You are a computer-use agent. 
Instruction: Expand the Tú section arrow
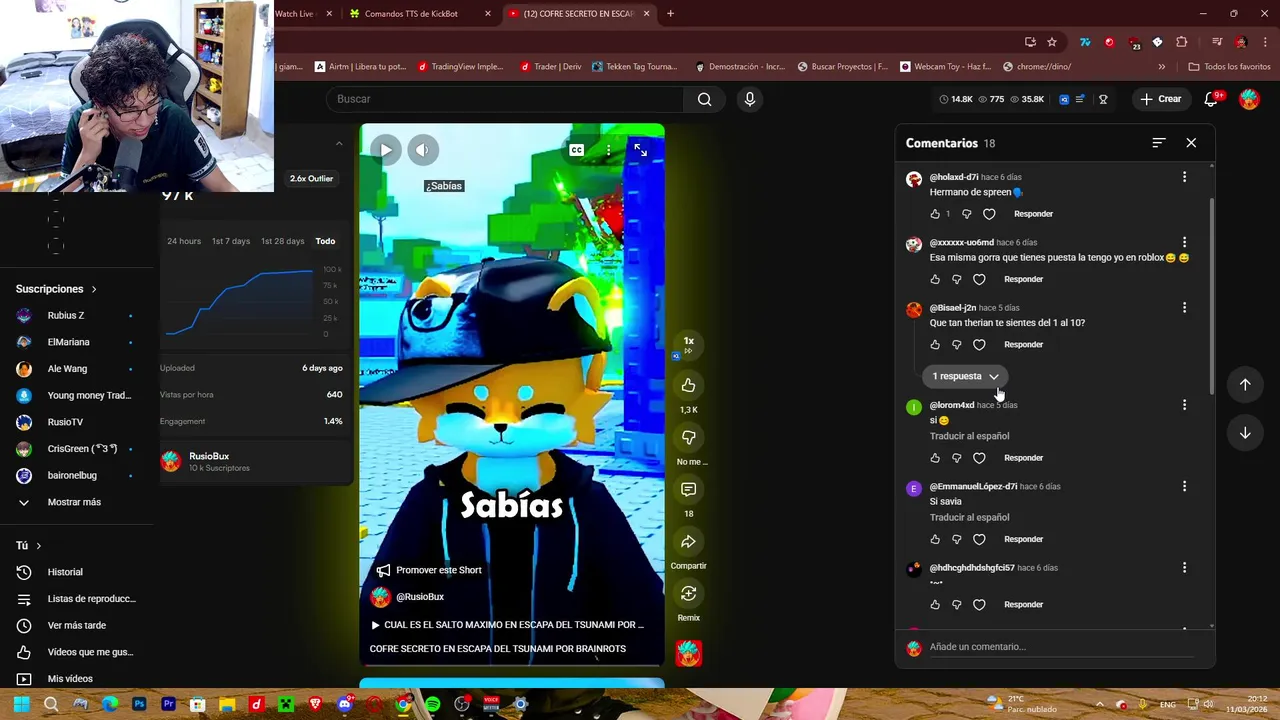tap(38, 546)
